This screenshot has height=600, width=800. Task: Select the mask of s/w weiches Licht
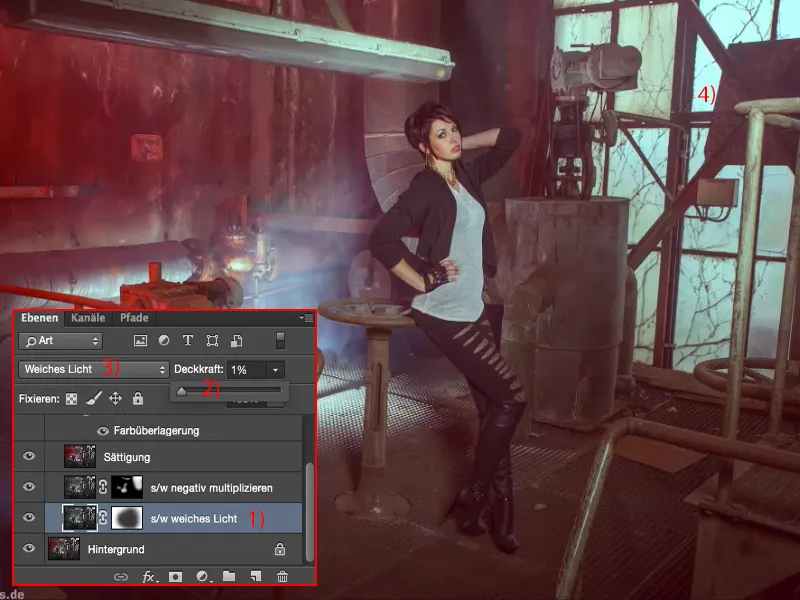click(x=127, y=518)
